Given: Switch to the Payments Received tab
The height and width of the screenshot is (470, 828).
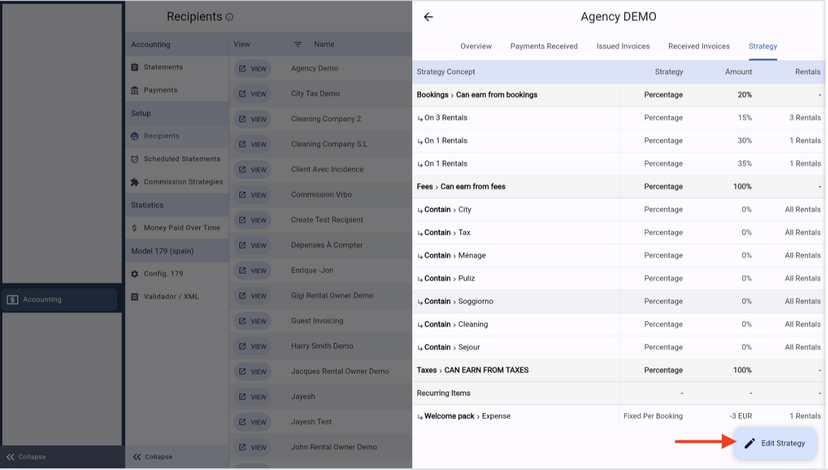Looking at the screenshot, I should [x=544, y=46].
